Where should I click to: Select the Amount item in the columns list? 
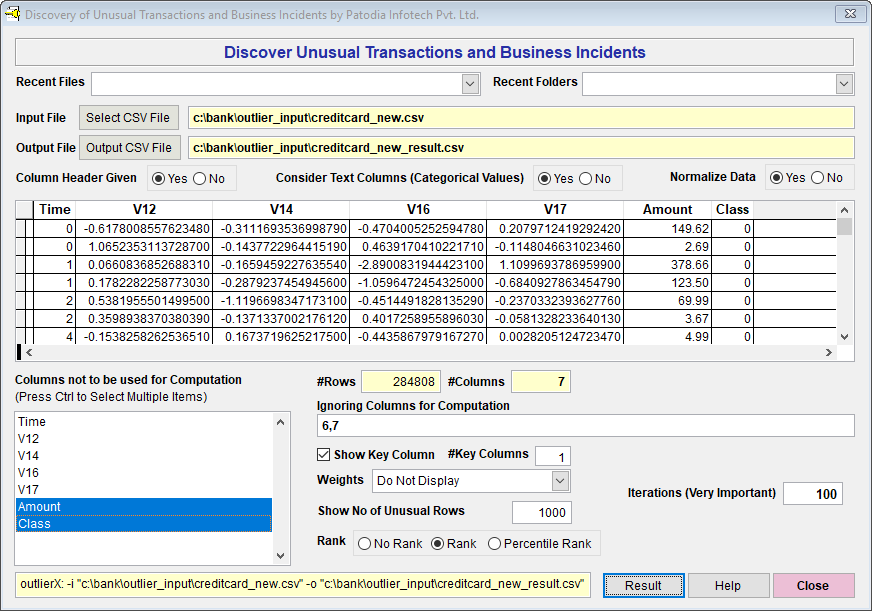(x=144, y=507)
